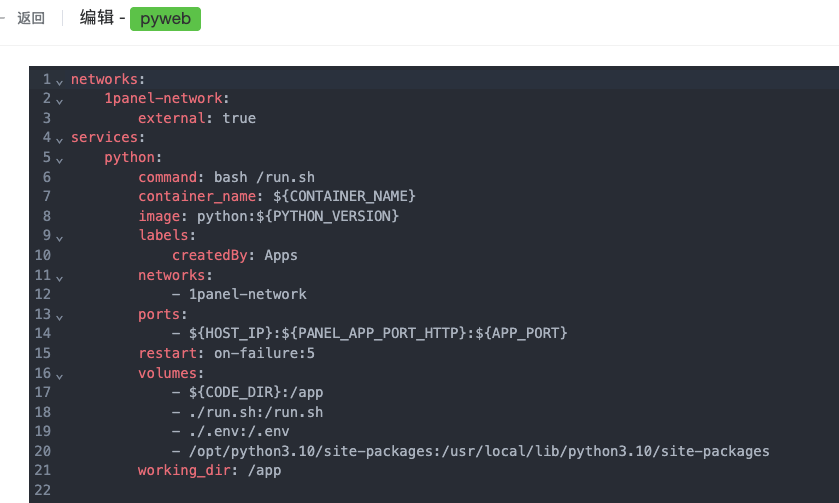Click the 'services' key on line 4
Screen dimensions: 839x503
[104, 137]
